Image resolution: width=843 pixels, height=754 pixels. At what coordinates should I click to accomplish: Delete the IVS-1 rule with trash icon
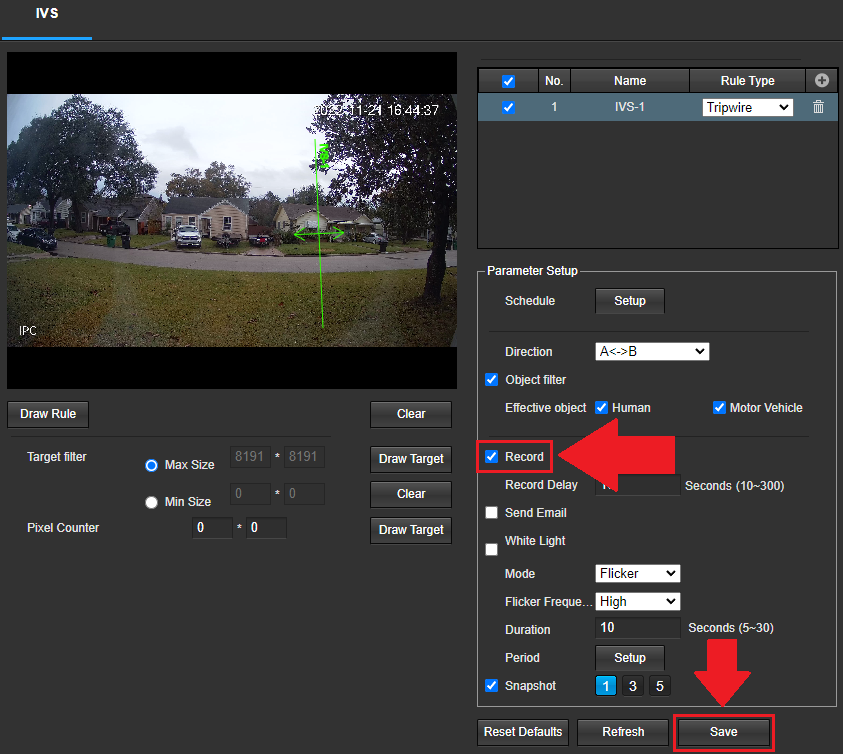tap(818, 106)
